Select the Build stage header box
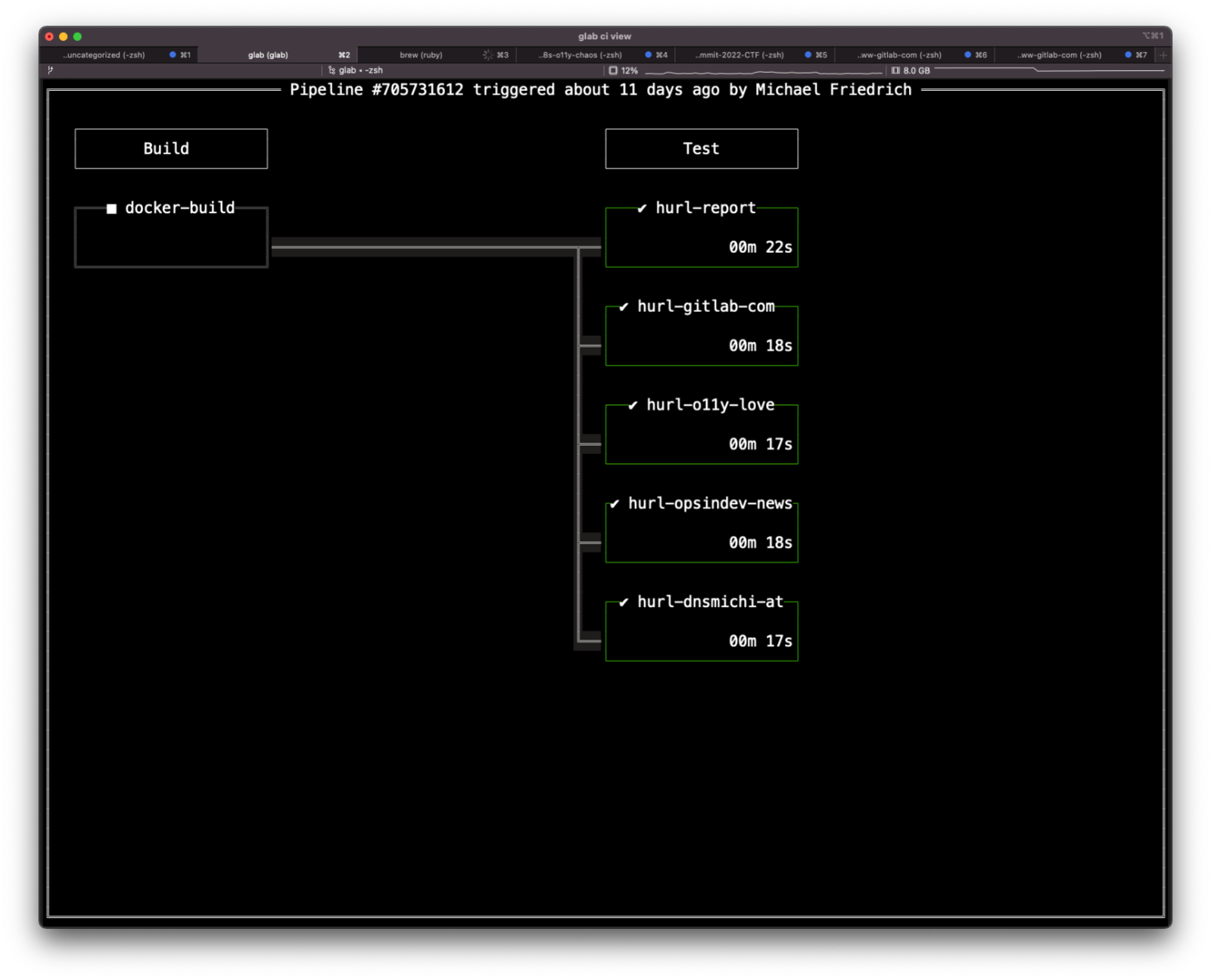 tap(171, 148)
